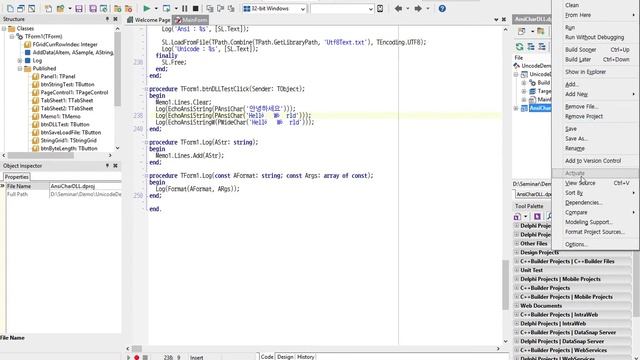Switch to the Welcome Page tab

[149, 20]
